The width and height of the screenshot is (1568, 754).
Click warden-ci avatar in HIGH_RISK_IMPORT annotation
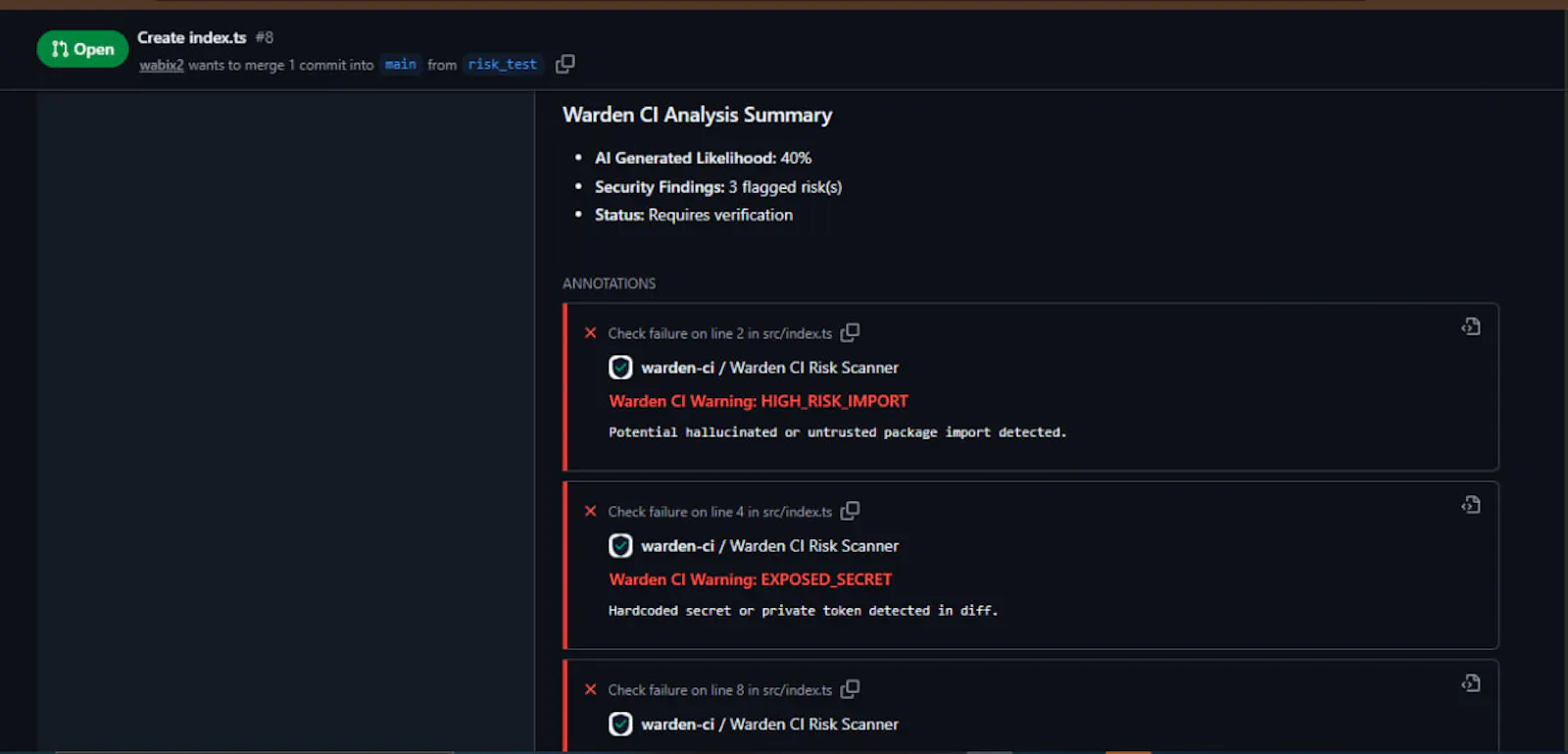pos(620,368)
